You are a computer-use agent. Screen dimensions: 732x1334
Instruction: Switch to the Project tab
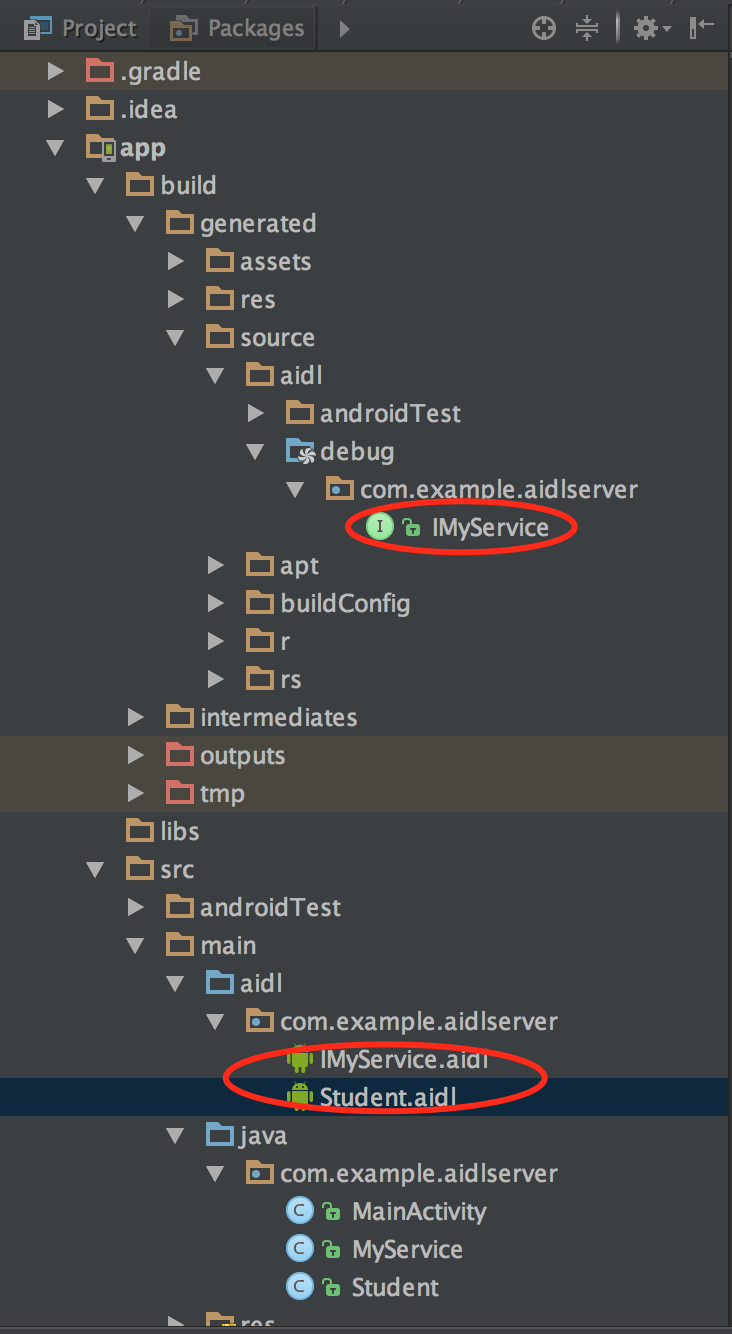coord(82,29)
